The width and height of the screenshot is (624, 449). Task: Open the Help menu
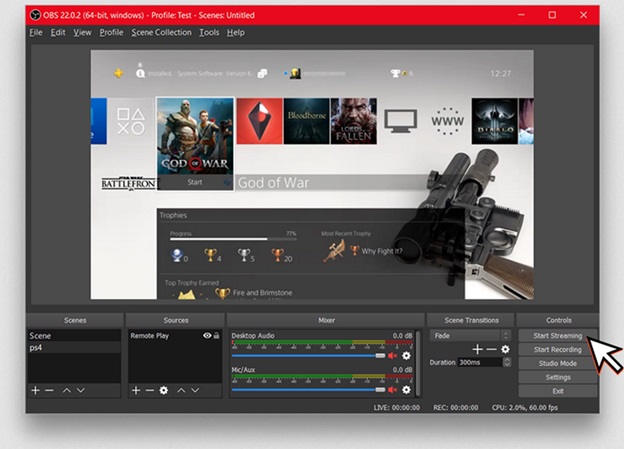[236, 33]
